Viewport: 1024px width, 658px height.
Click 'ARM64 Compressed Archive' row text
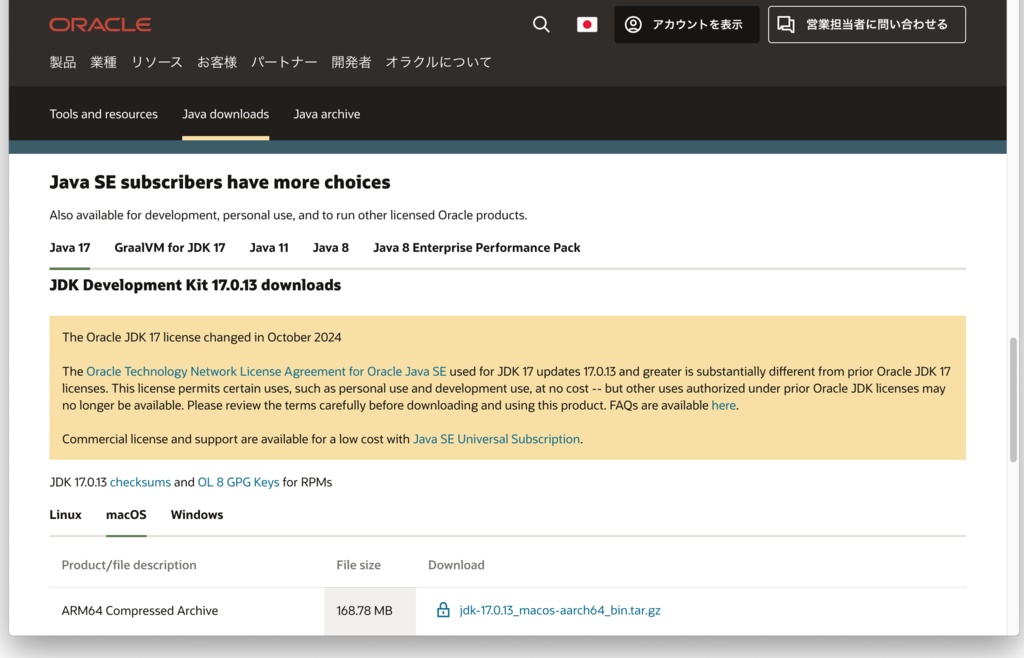coord(140,611)
